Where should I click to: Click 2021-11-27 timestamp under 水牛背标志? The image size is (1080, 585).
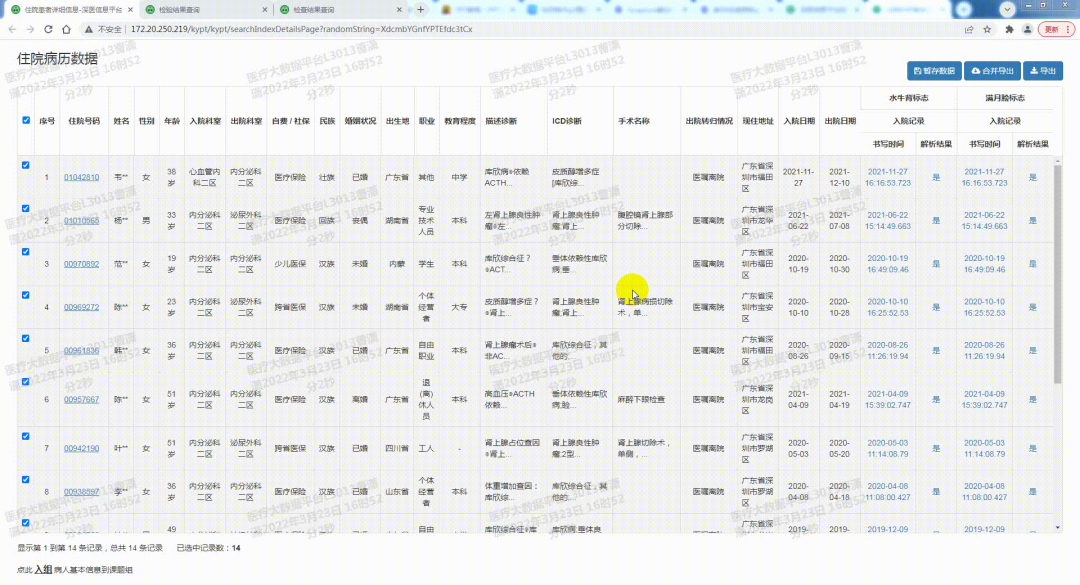point(888,177)
